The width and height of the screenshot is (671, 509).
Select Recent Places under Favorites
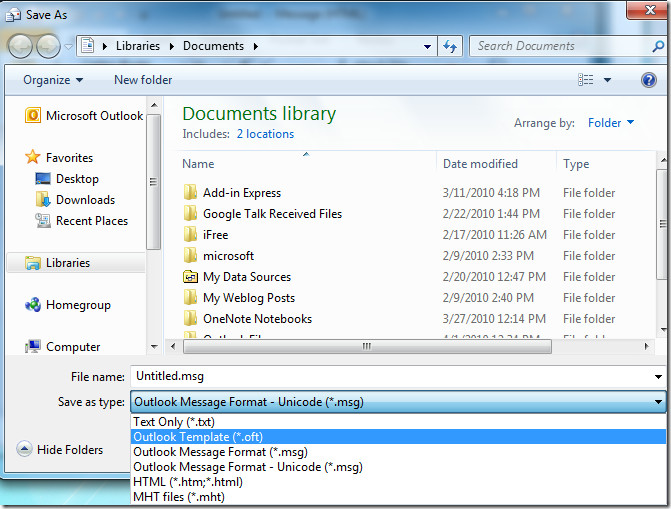(x=82, y=220)
